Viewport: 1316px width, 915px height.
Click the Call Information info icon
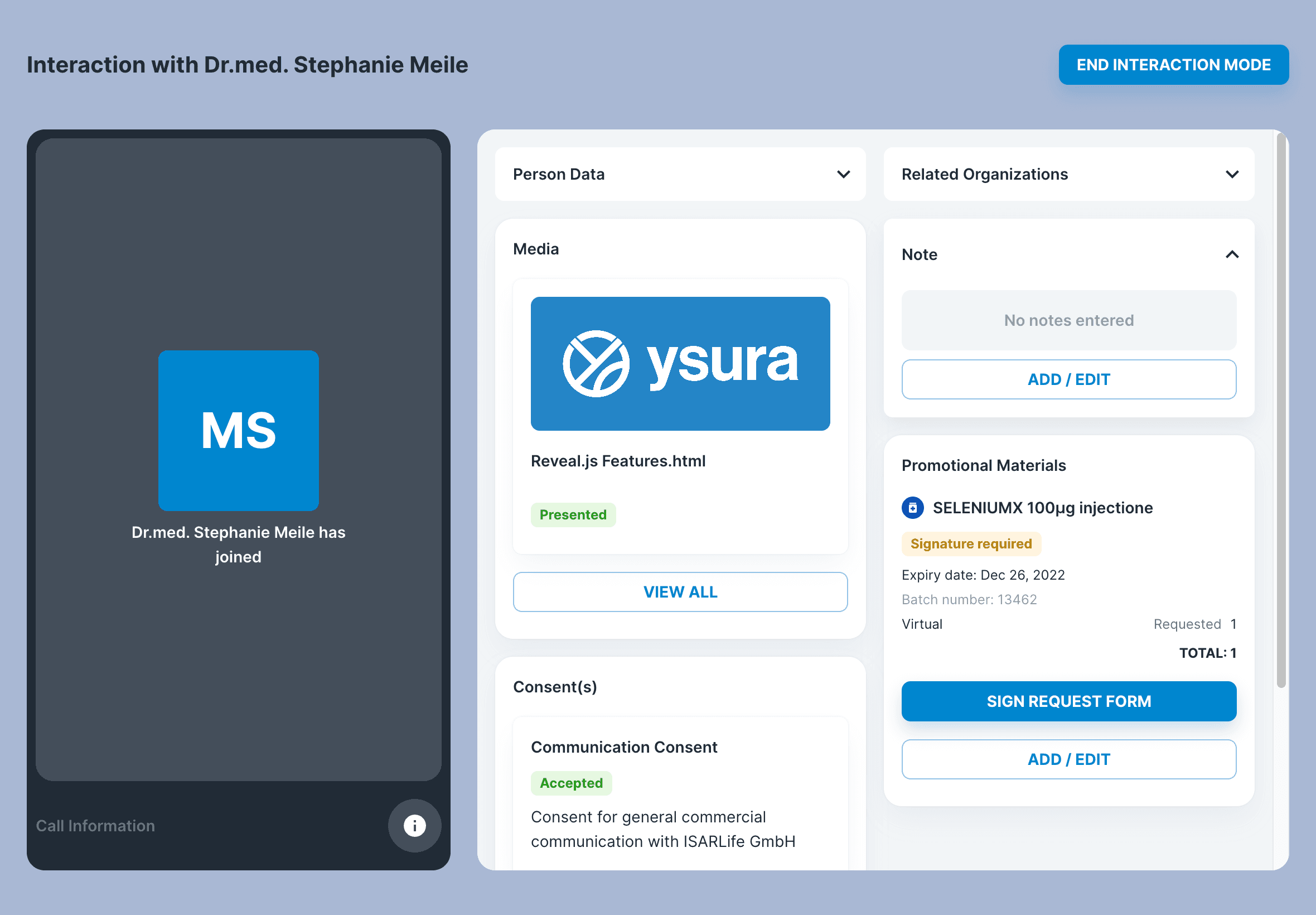(414, 825)
